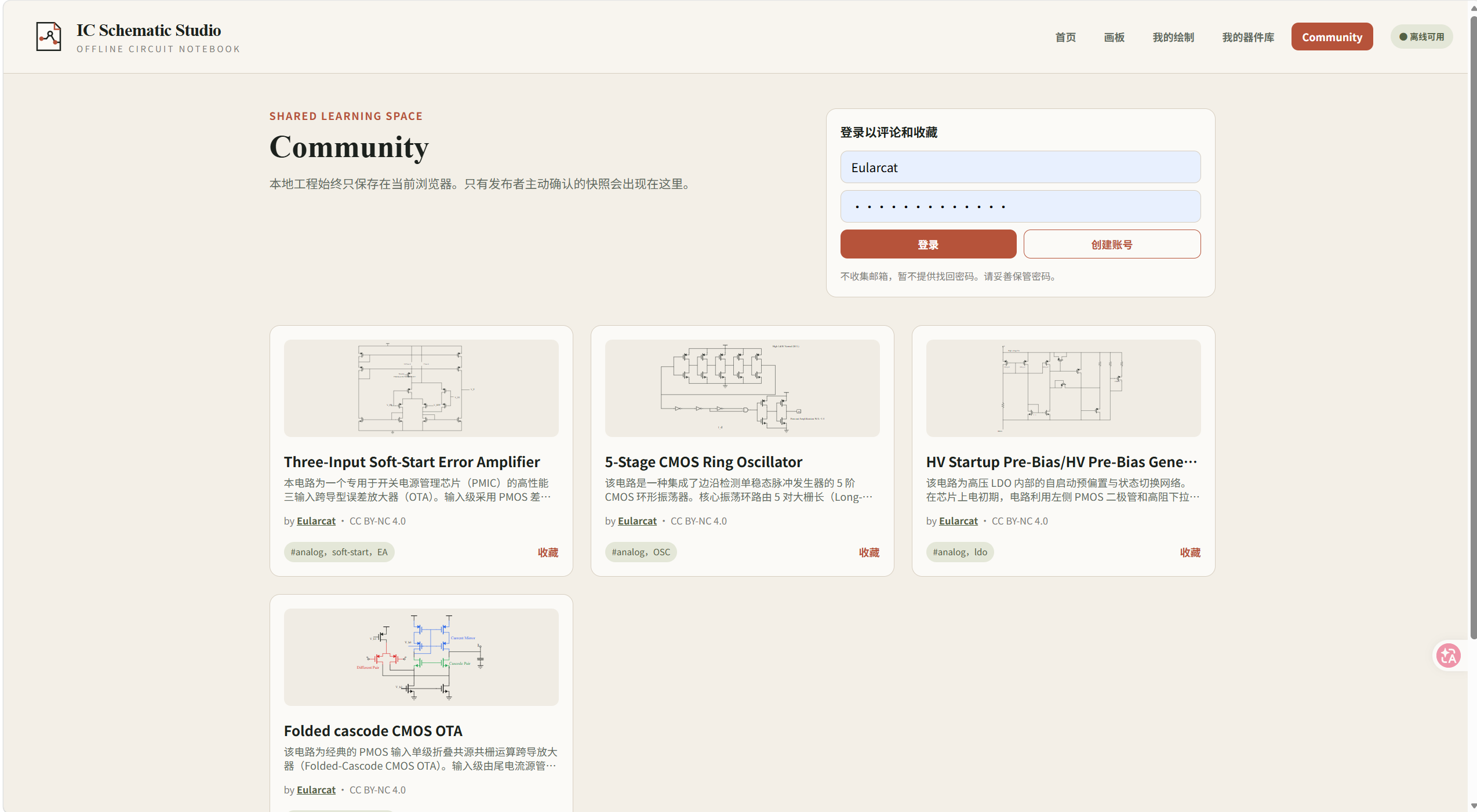This screenshot has height=812, width=1477.
Task: Click HV Startup card description text
Action: [1063, 490]
